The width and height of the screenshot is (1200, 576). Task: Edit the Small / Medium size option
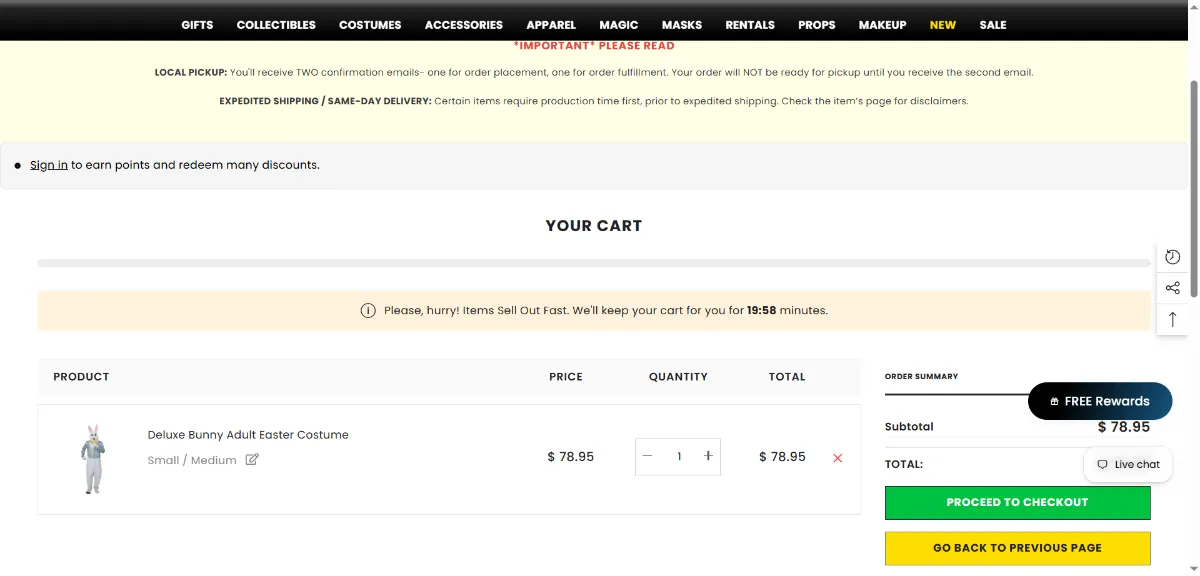click(252, 460)
